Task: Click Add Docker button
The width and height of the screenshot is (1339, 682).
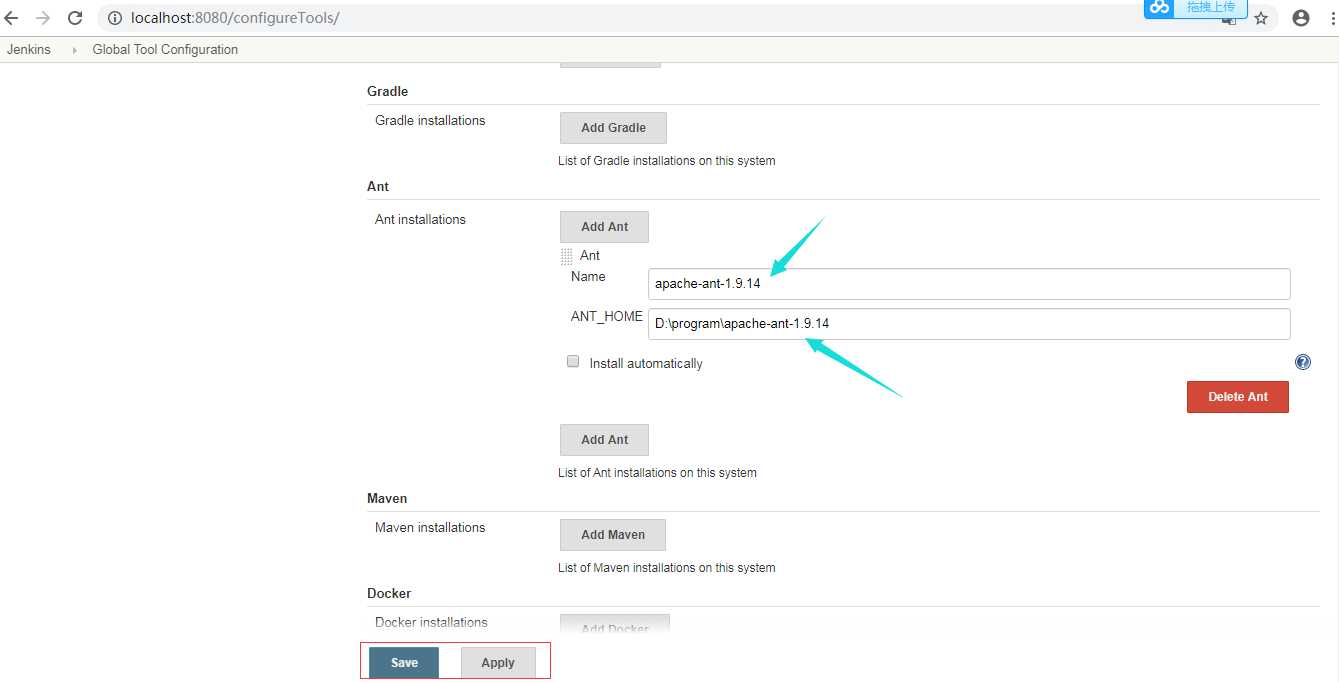Action: pyautogui.click(x=615, y=626)
